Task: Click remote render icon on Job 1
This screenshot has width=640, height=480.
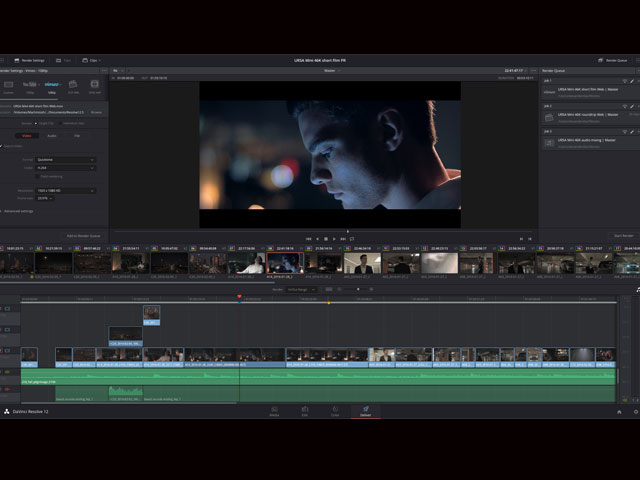Action: [624, 81]
